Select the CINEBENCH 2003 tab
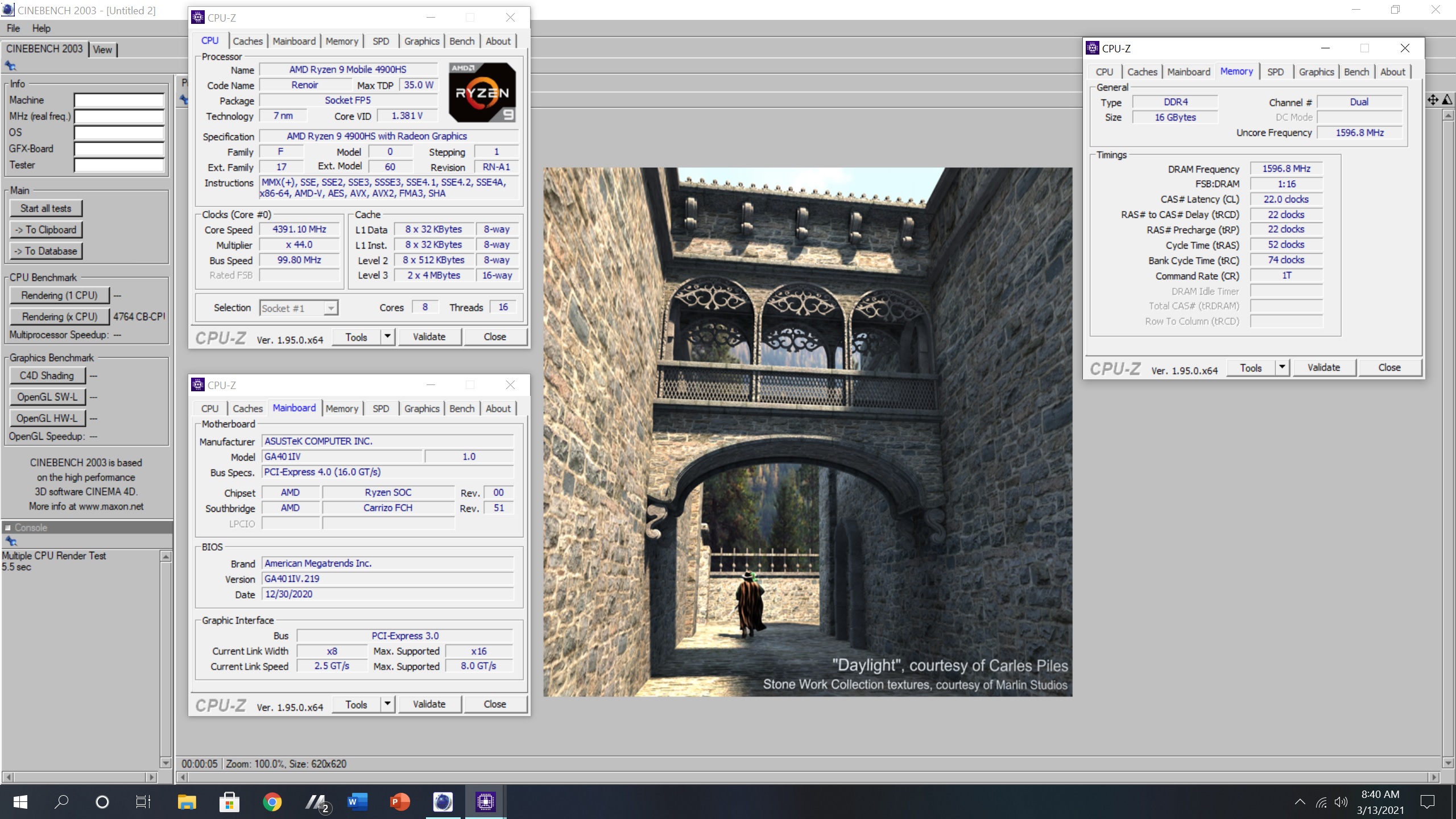Screen dimensions: 1456x819 [44, 49]
